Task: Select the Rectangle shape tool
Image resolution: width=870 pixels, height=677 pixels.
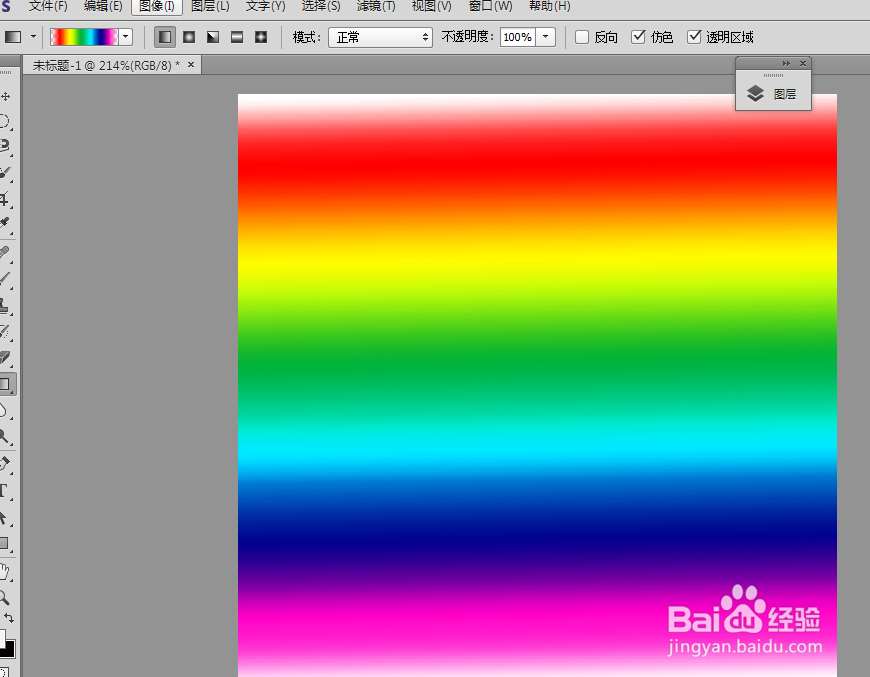Action: 4,544
